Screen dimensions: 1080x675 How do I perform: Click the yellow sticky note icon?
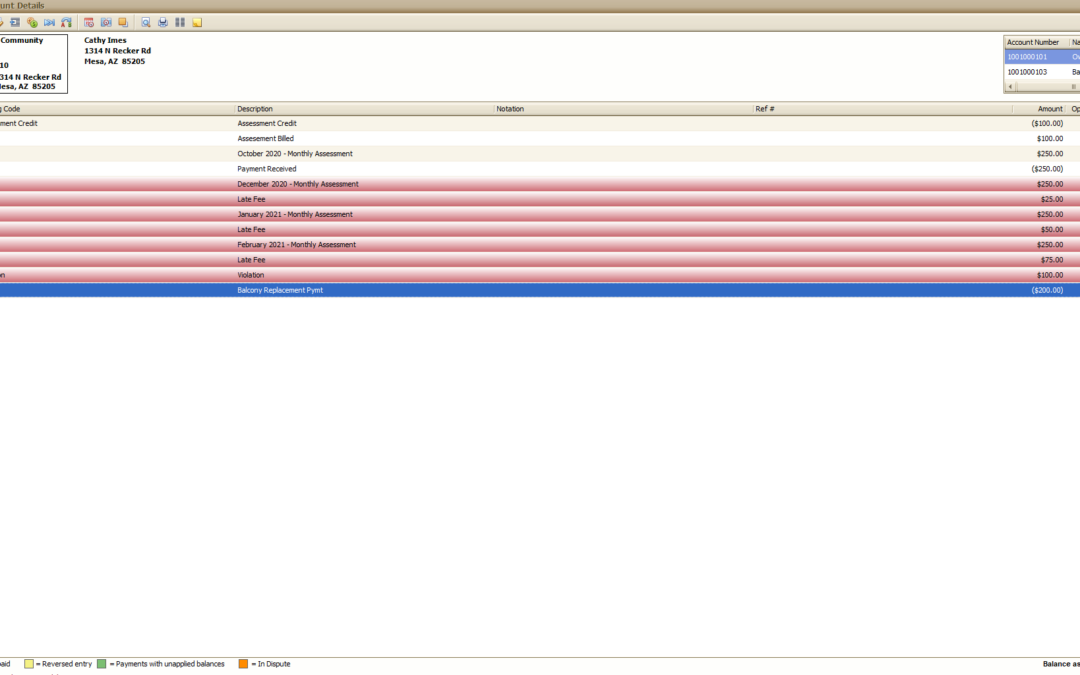pyautogui.click(x=197, y=22)
